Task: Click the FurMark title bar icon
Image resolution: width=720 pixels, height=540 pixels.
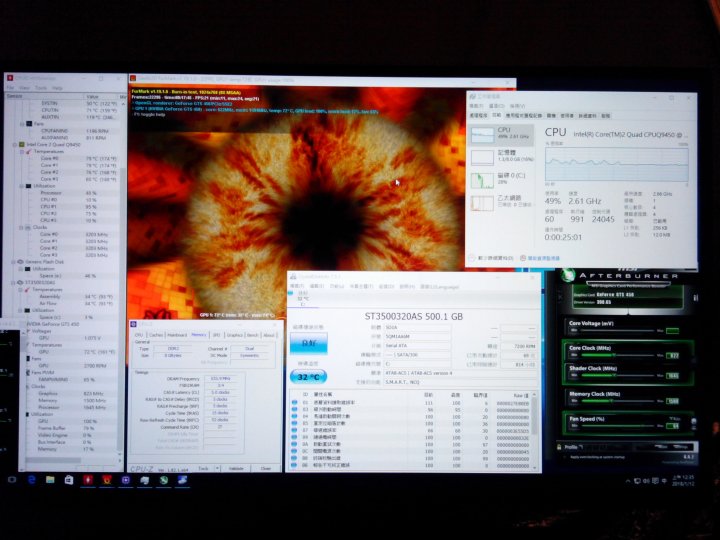Action: 133,79
